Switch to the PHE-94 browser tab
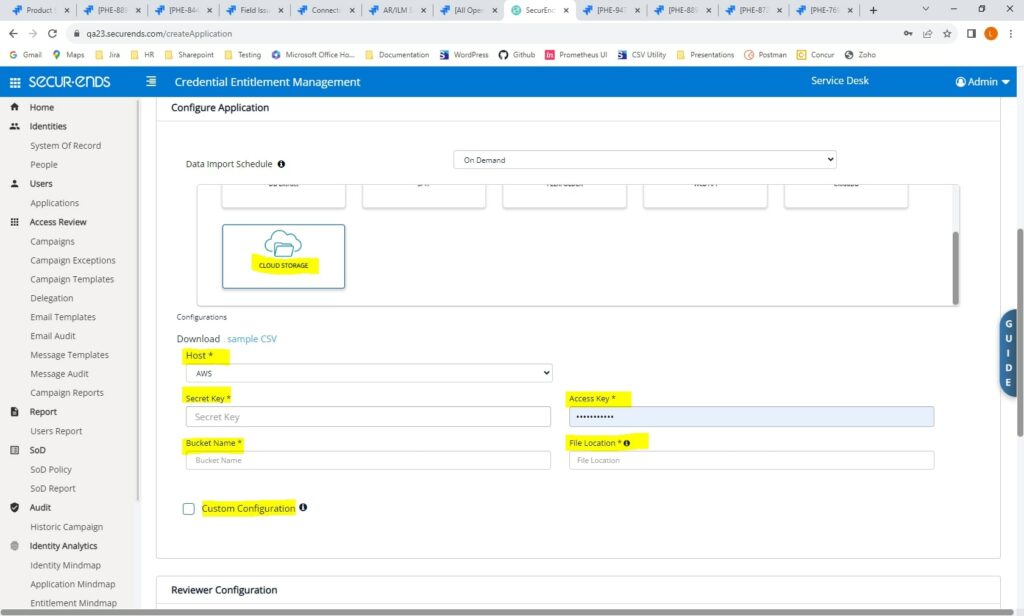This screenshot has height=616, width=1024. point(611,10)
